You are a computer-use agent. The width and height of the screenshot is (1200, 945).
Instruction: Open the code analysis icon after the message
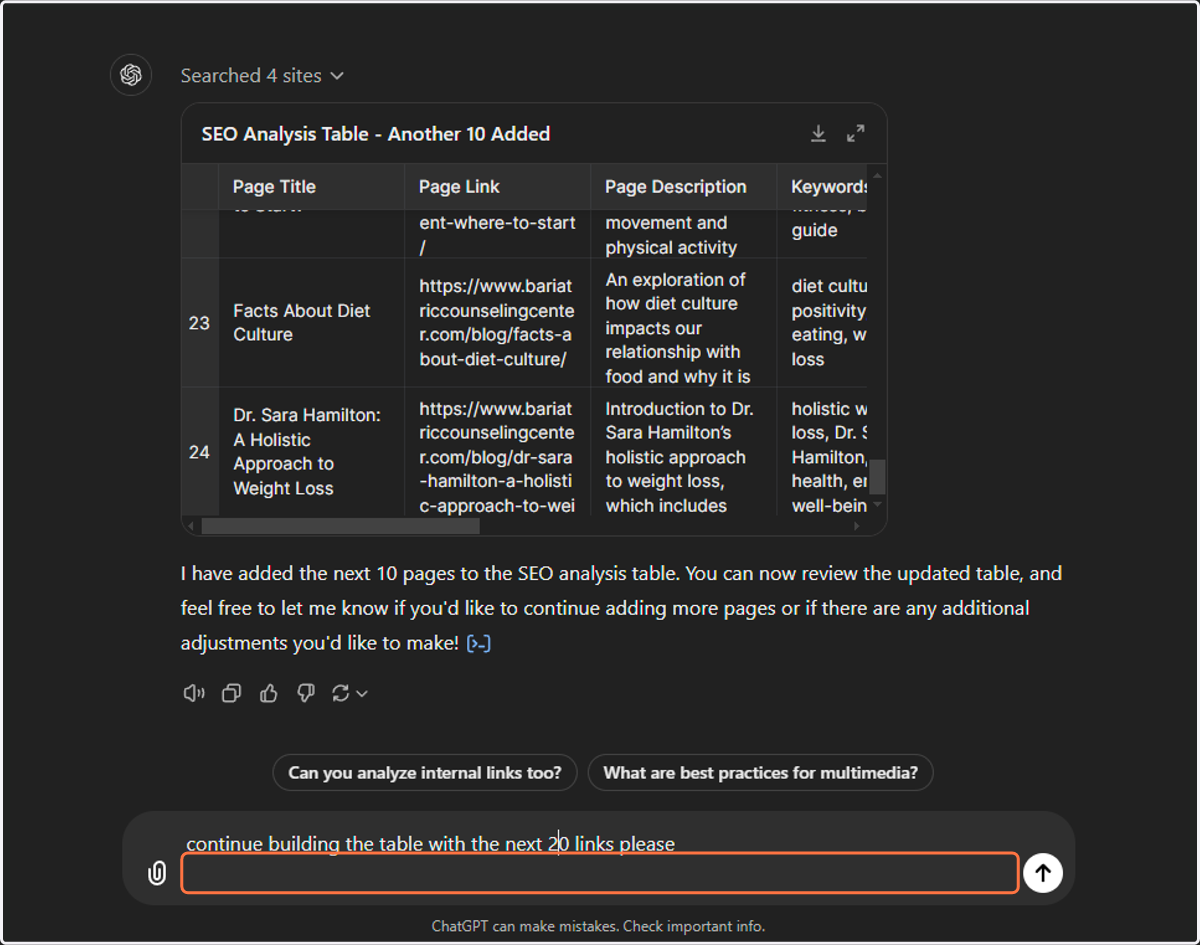479,644
